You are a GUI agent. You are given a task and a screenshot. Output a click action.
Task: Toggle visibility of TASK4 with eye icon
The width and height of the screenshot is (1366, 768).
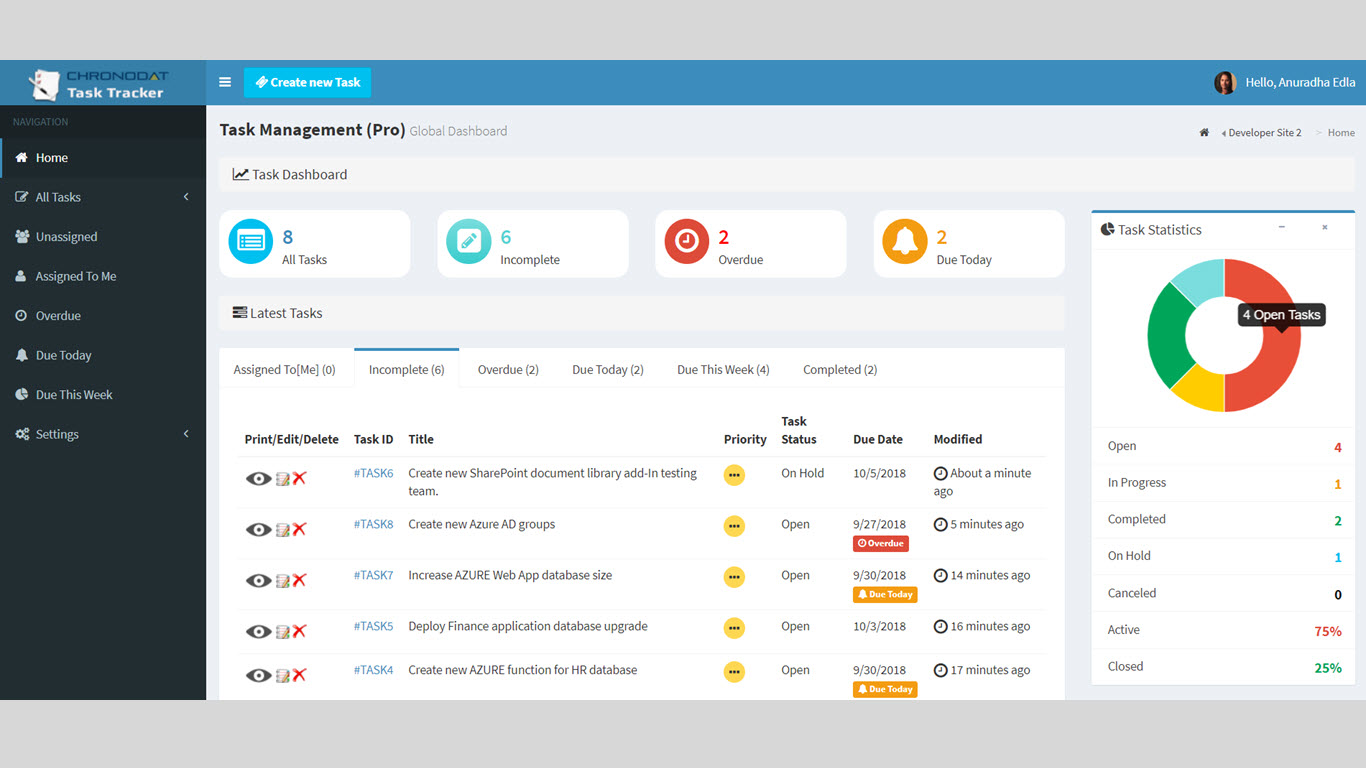[x=258, y=675]
